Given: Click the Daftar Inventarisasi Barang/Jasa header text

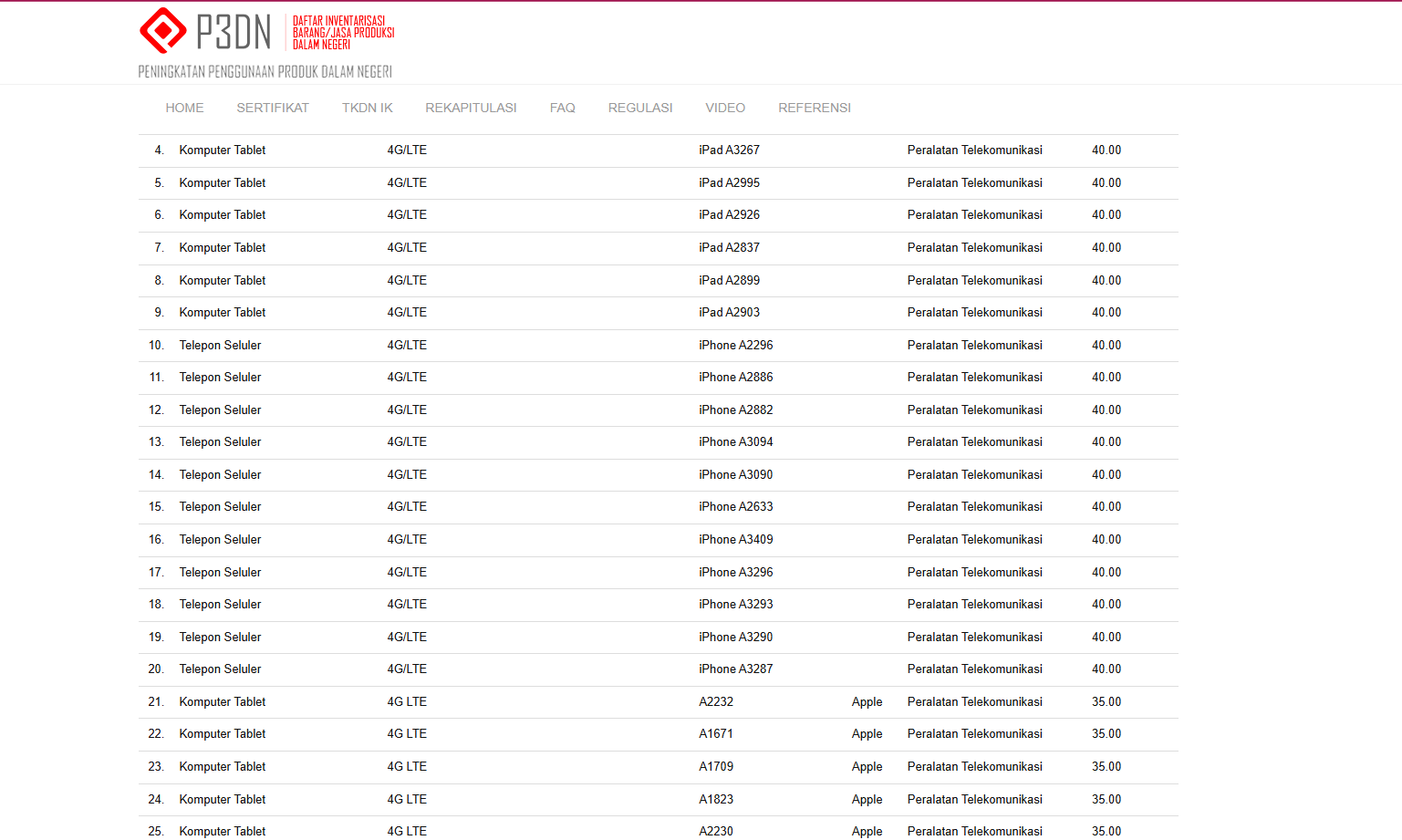Looking at the screenshot, I should [343, 33].
